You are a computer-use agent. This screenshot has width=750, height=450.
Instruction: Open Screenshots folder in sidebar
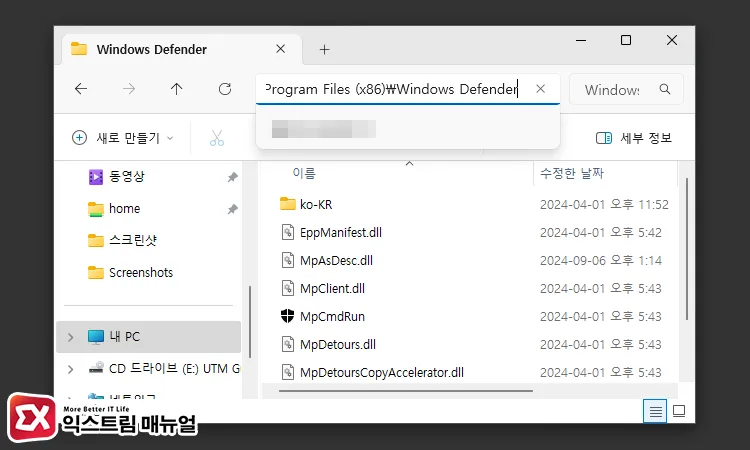pyautogui.click(x=141, y=273)
